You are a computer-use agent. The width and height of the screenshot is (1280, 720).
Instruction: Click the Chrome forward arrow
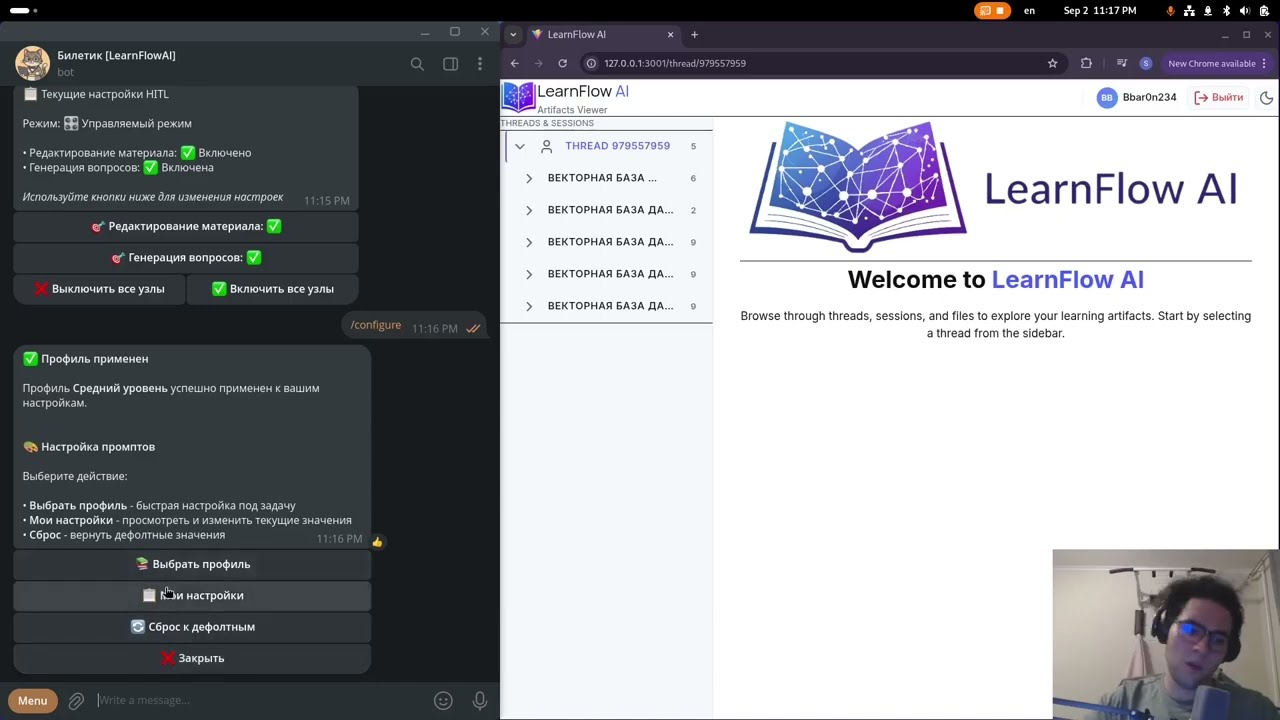pos(538,63)
